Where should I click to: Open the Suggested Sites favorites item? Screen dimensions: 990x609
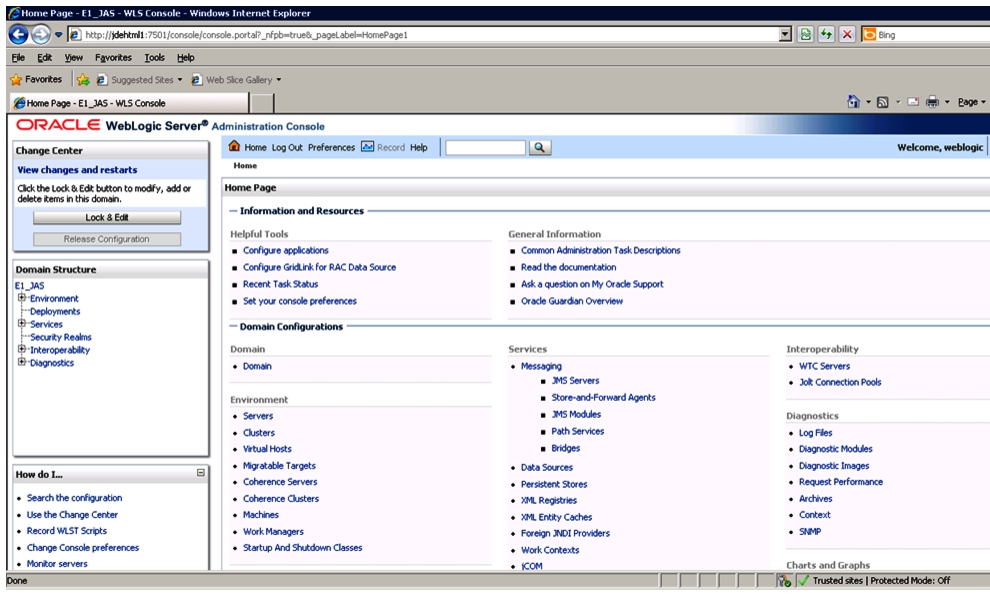(x=139, y=80)
